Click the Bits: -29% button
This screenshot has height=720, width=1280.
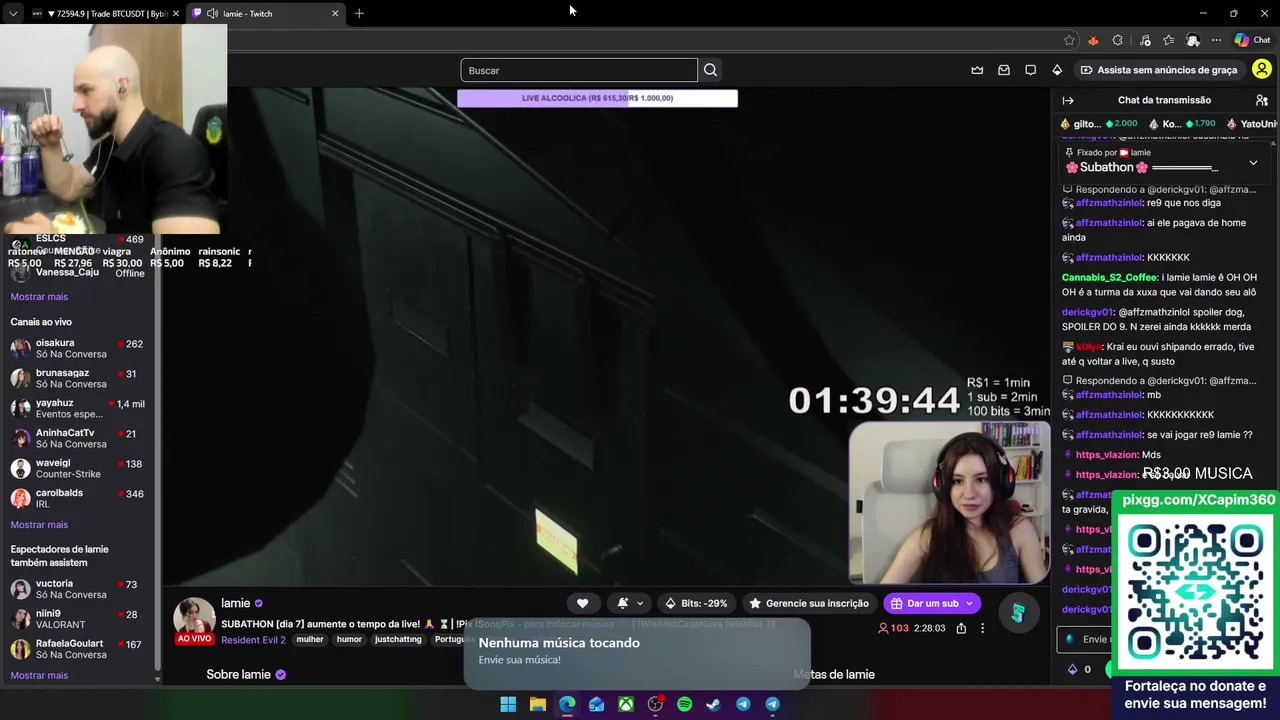tap(695, 603)
